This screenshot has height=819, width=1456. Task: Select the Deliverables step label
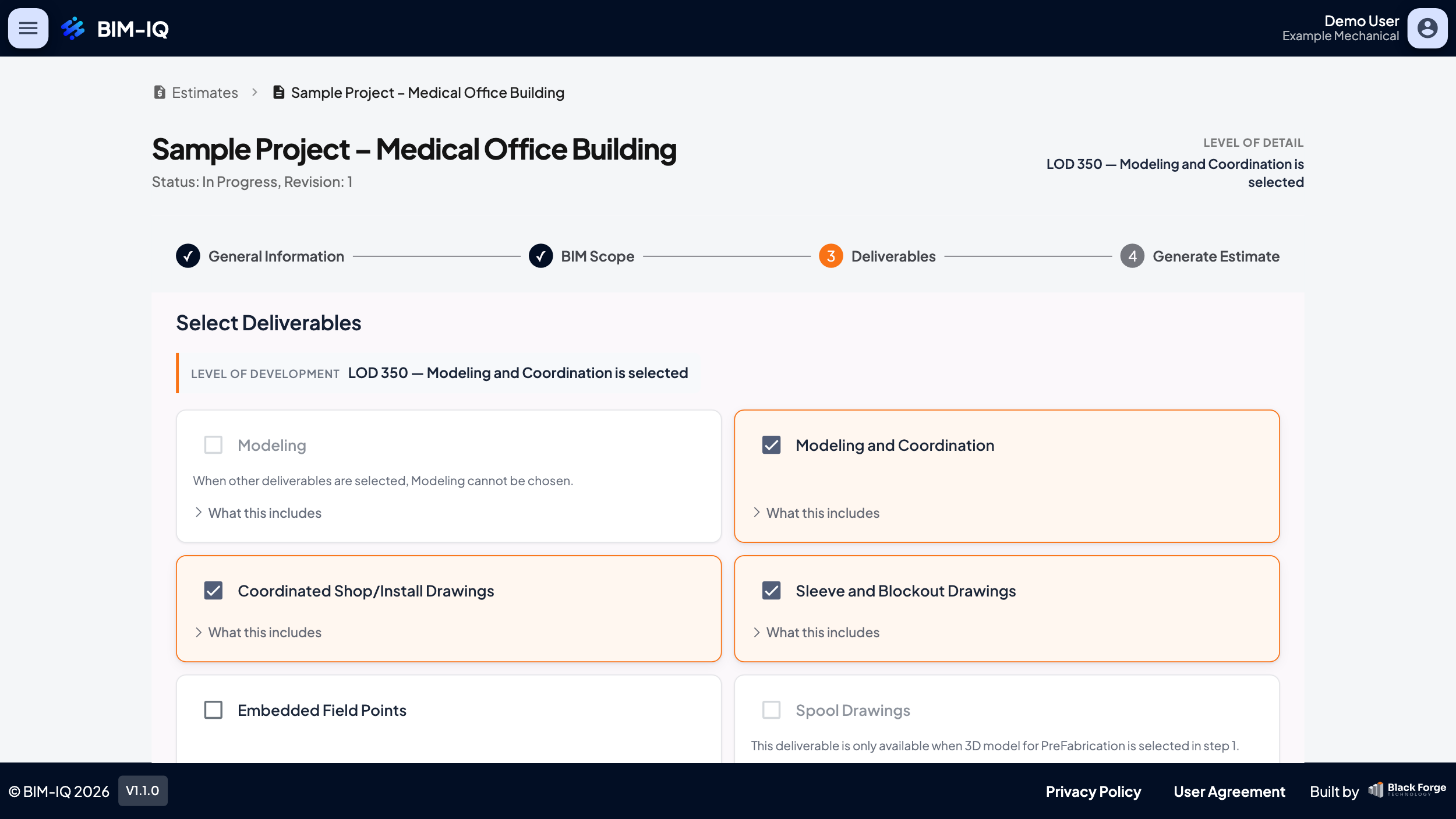pyautogui.click(x=893, y=256)
